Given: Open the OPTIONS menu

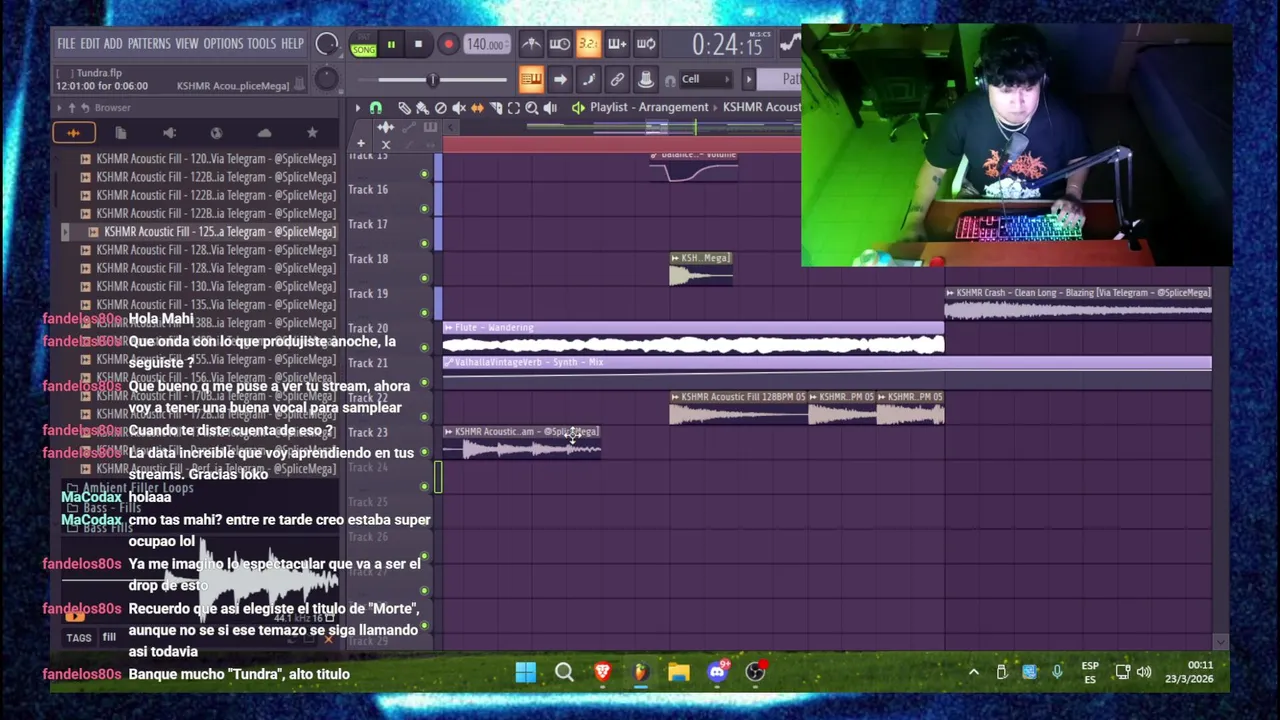Looking at the screenshot, I should click(x=223, y=44).
